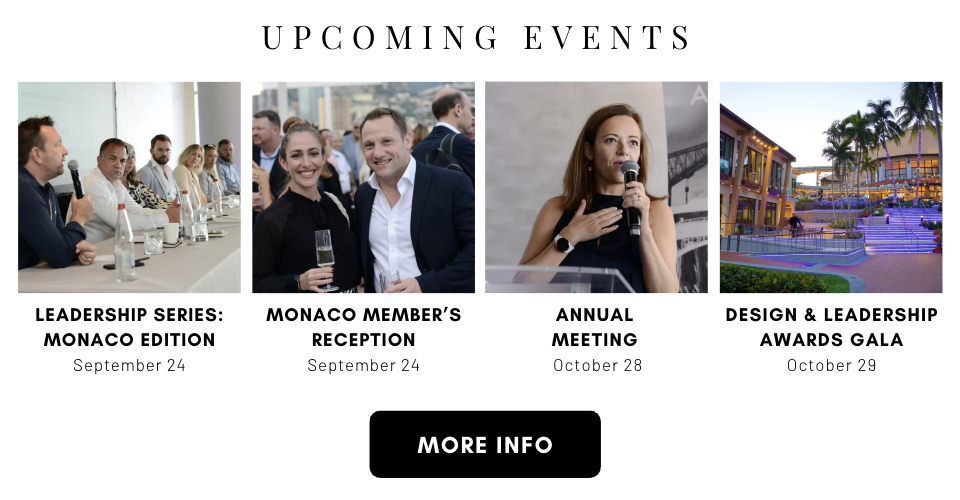The image size is (960, 500).
Task: Click the September 24 date under Member's Reception
Action: (x=363, y=365)
